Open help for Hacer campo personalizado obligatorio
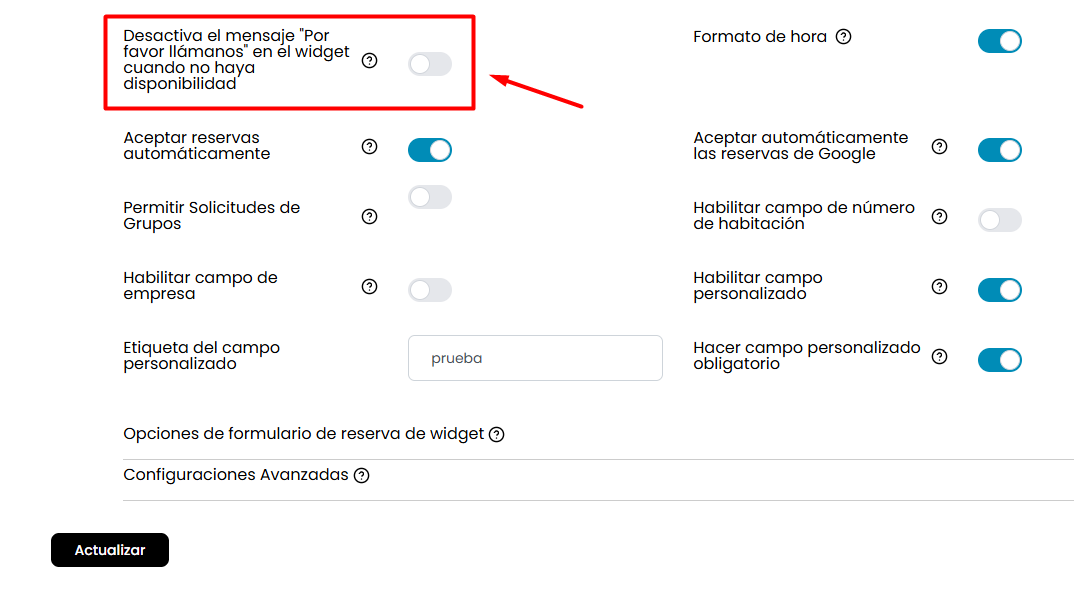Viewport: 1074px width, 590px height. [939, 356]
